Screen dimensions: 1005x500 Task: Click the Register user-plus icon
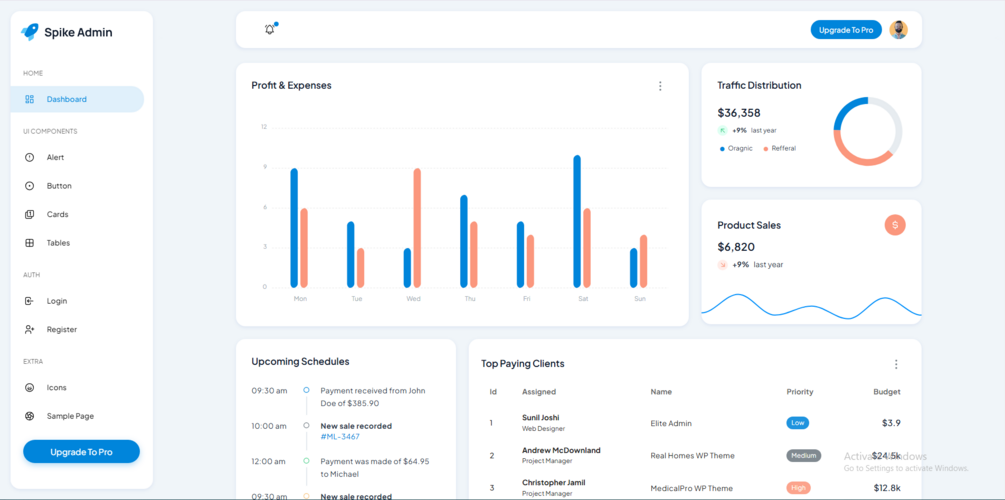(29, 329)
